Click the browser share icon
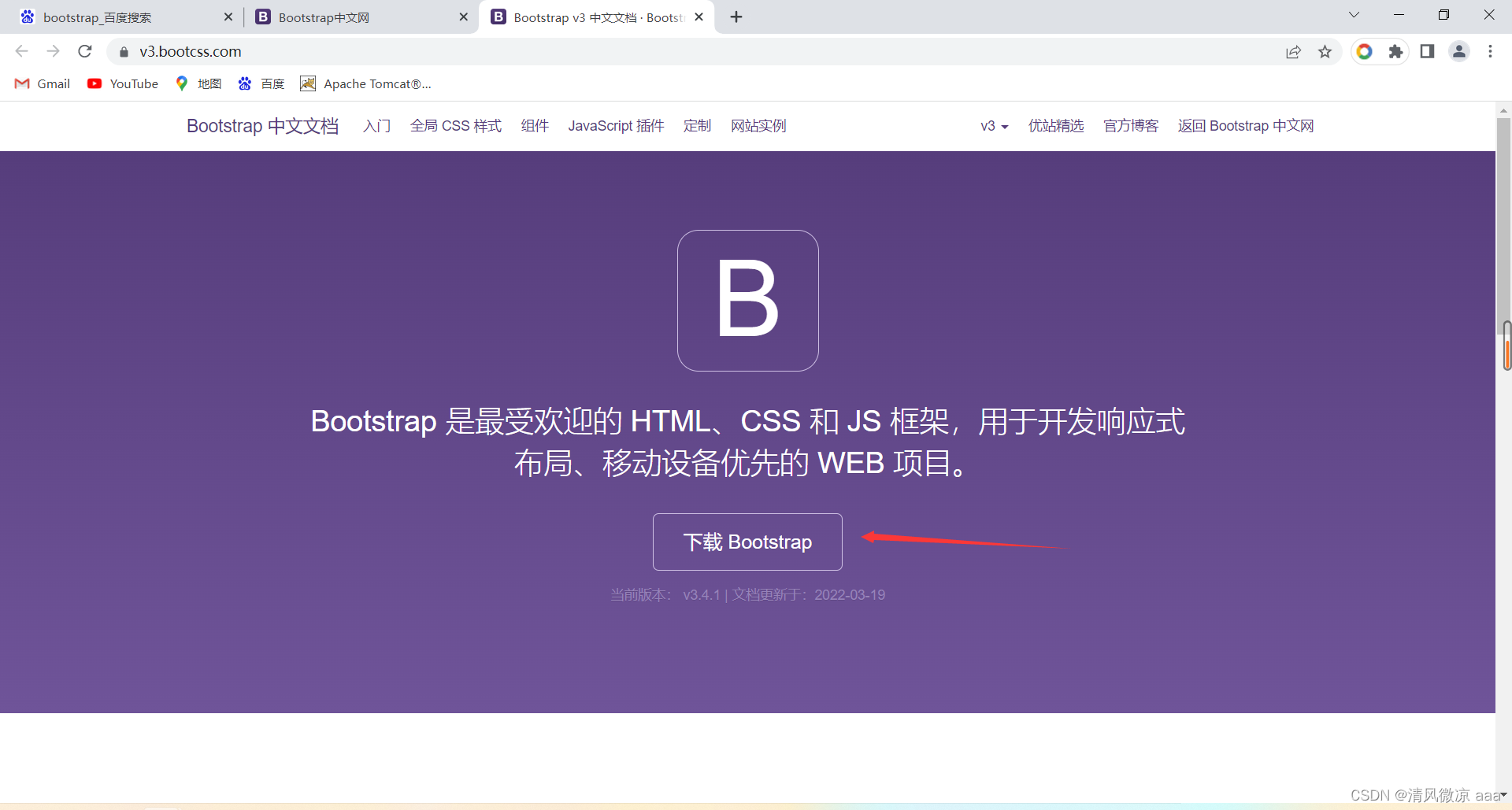Screen dimensions: 1512x810 (x=1294, y=51)
